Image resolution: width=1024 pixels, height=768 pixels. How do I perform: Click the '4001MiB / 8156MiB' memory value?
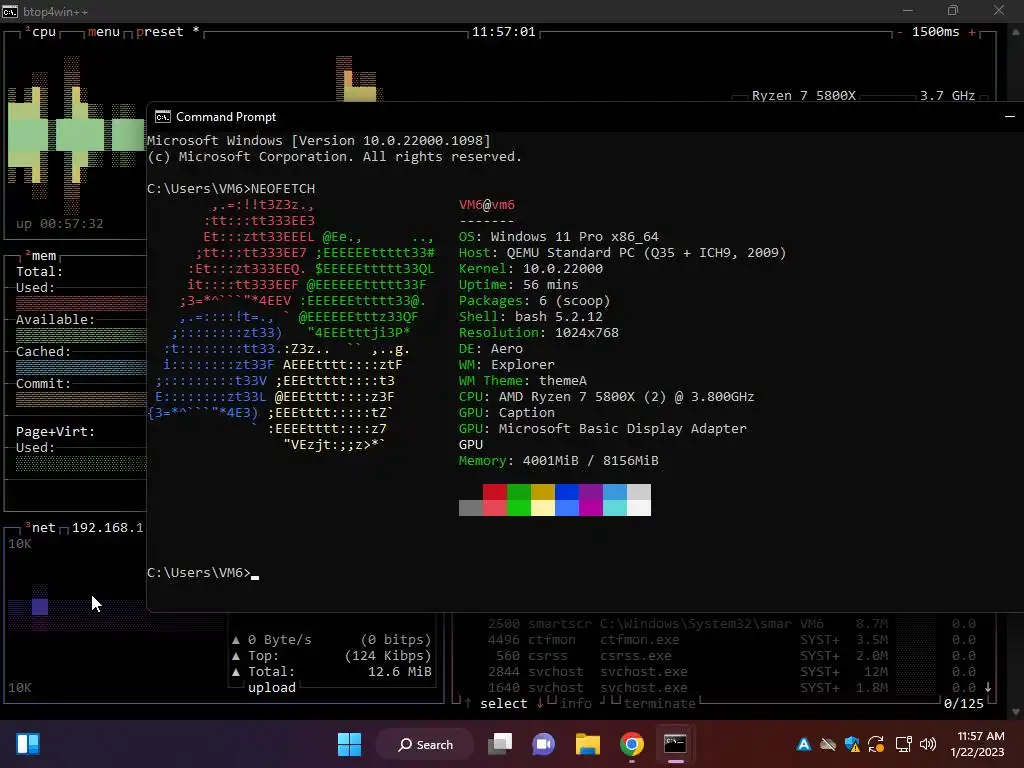(590, 460)
